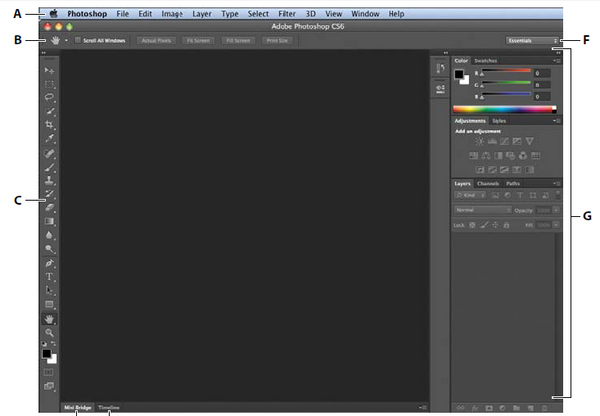Toggle the shape layers filter in Layers
This screenshot has width=600, height=416.
pos(533,195)
